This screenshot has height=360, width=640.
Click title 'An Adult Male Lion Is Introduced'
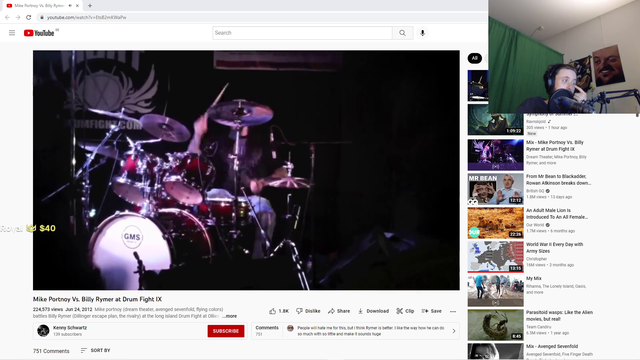[557, 214]
